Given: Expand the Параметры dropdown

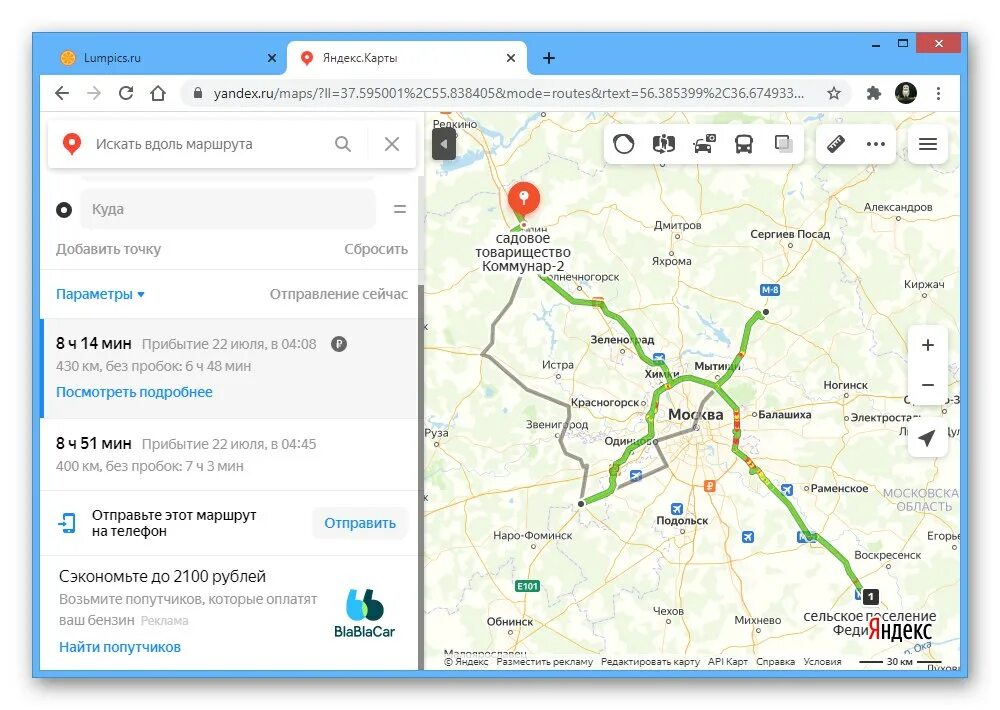Looking at the screenshot, I should coord(100,294).
